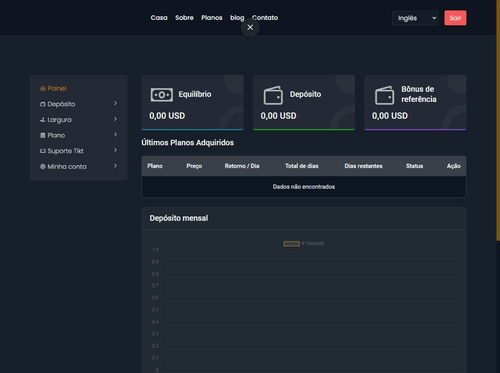
Task: Open Sobre in top navigation
Action: point(184,18)
